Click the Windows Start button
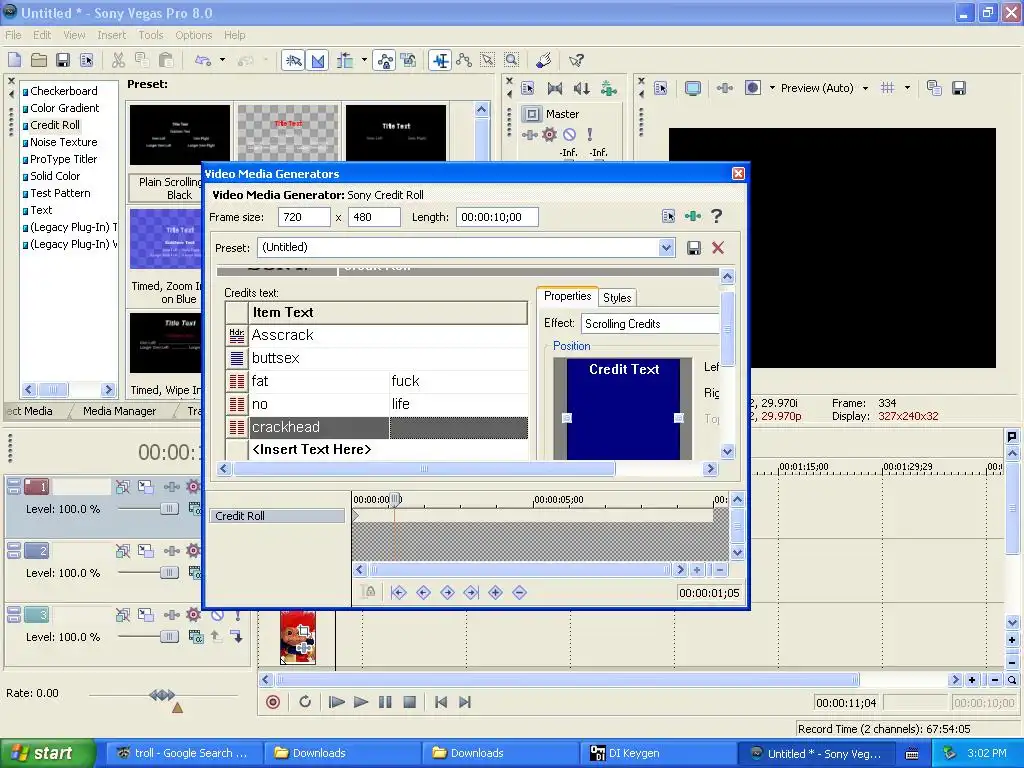The width and height of the screenshot is (1024, 768). tap(48, 753)
